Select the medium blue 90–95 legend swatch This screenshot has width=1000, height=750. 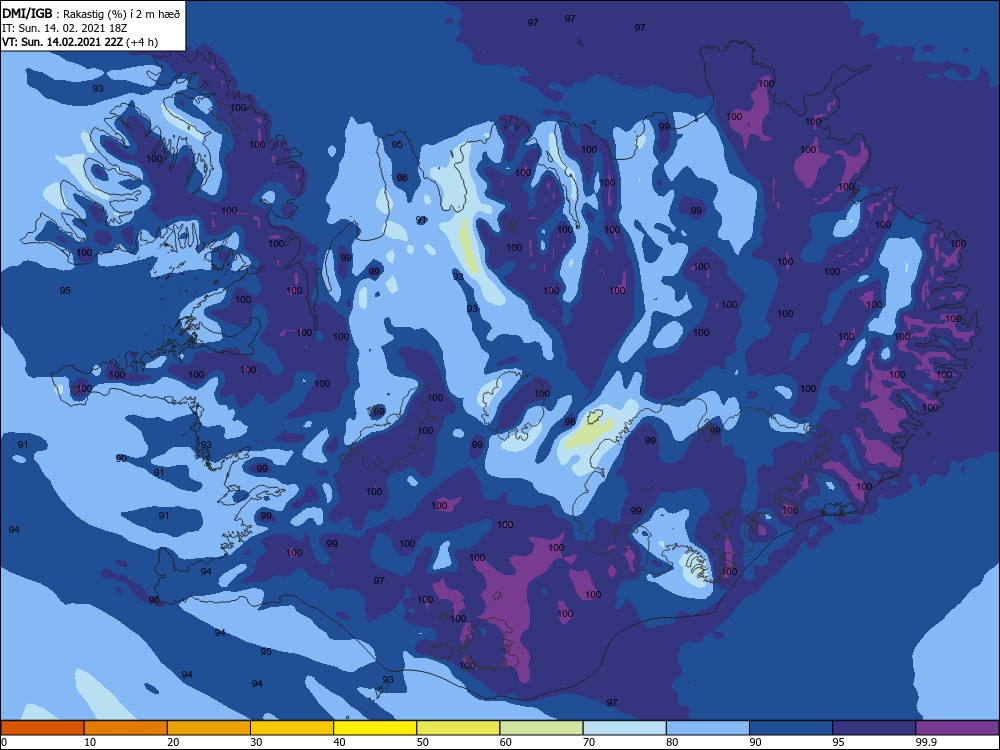click(x=791, y=728)
